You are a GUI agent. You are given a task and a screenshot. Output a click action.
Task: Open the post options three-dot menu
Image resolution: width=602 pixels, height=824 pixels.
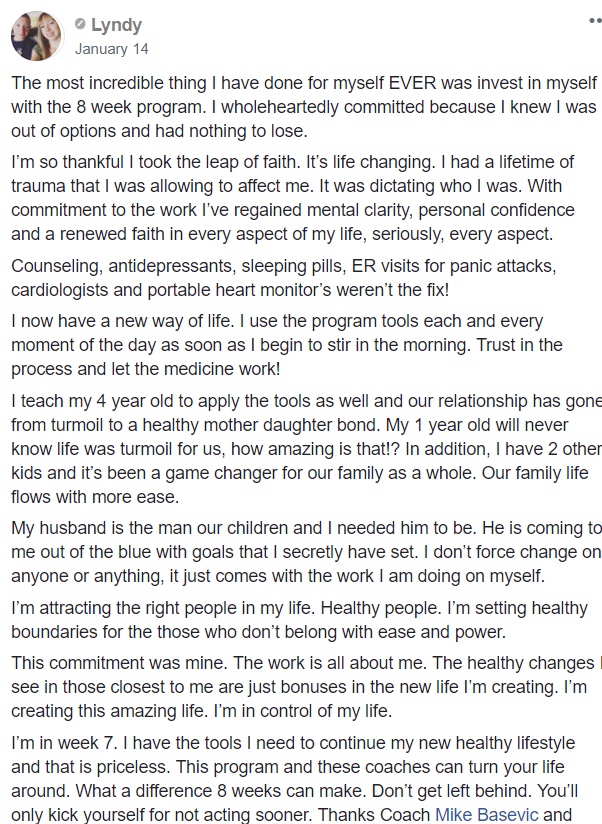coord(595,21)
